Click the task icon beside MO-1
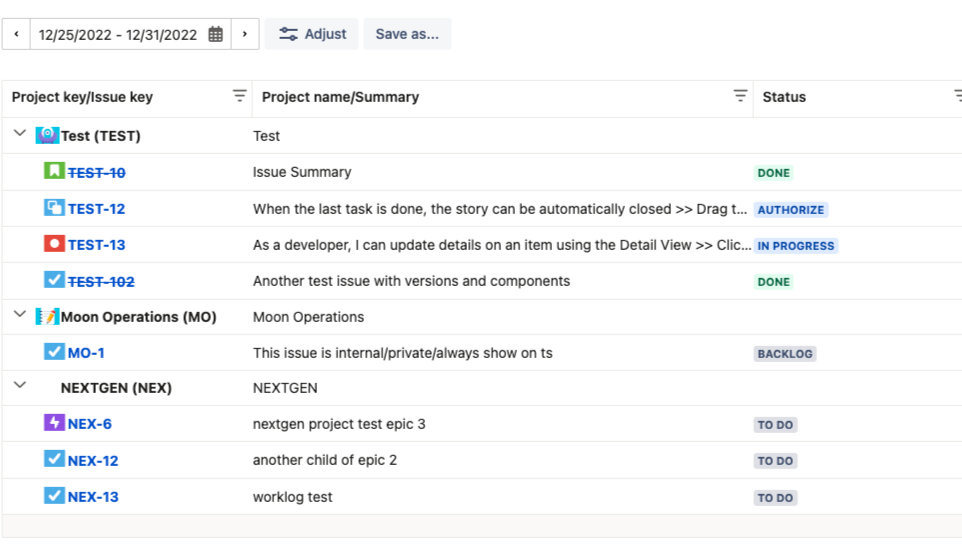The image size is (962, 547). [54, 352]
